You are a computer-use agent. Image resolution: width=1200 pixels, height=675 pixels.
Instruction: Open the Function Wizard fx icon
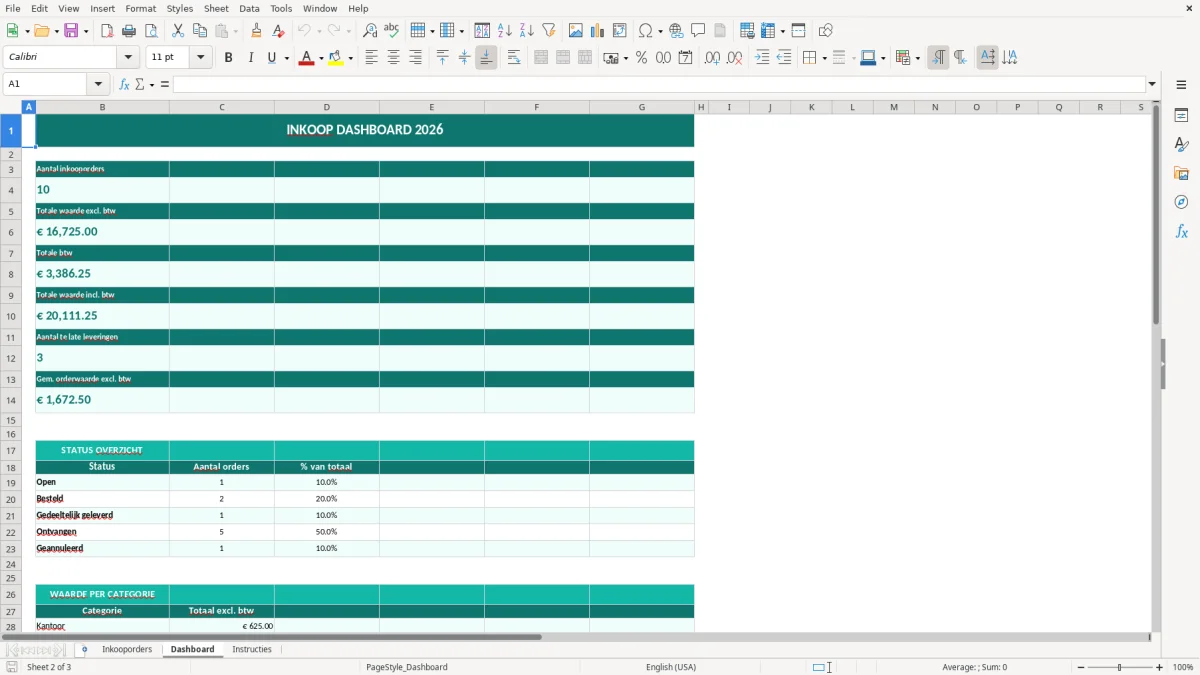tap(124, 84)
